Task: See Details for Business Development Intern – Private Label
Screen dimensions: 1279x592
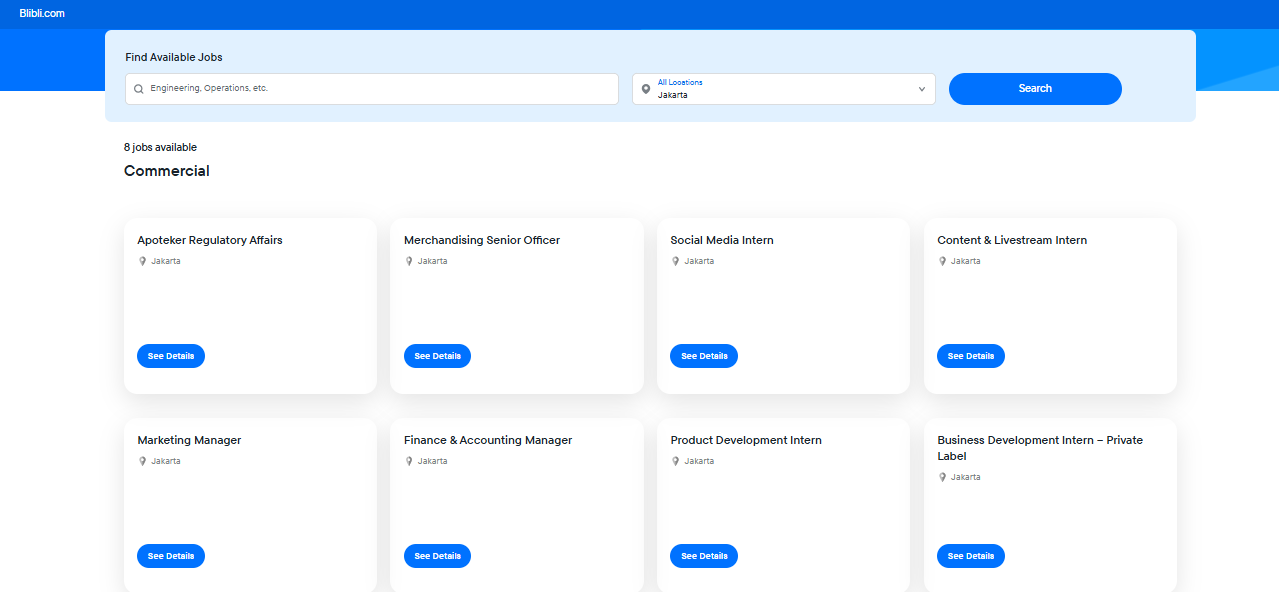Action: [970, 556]
